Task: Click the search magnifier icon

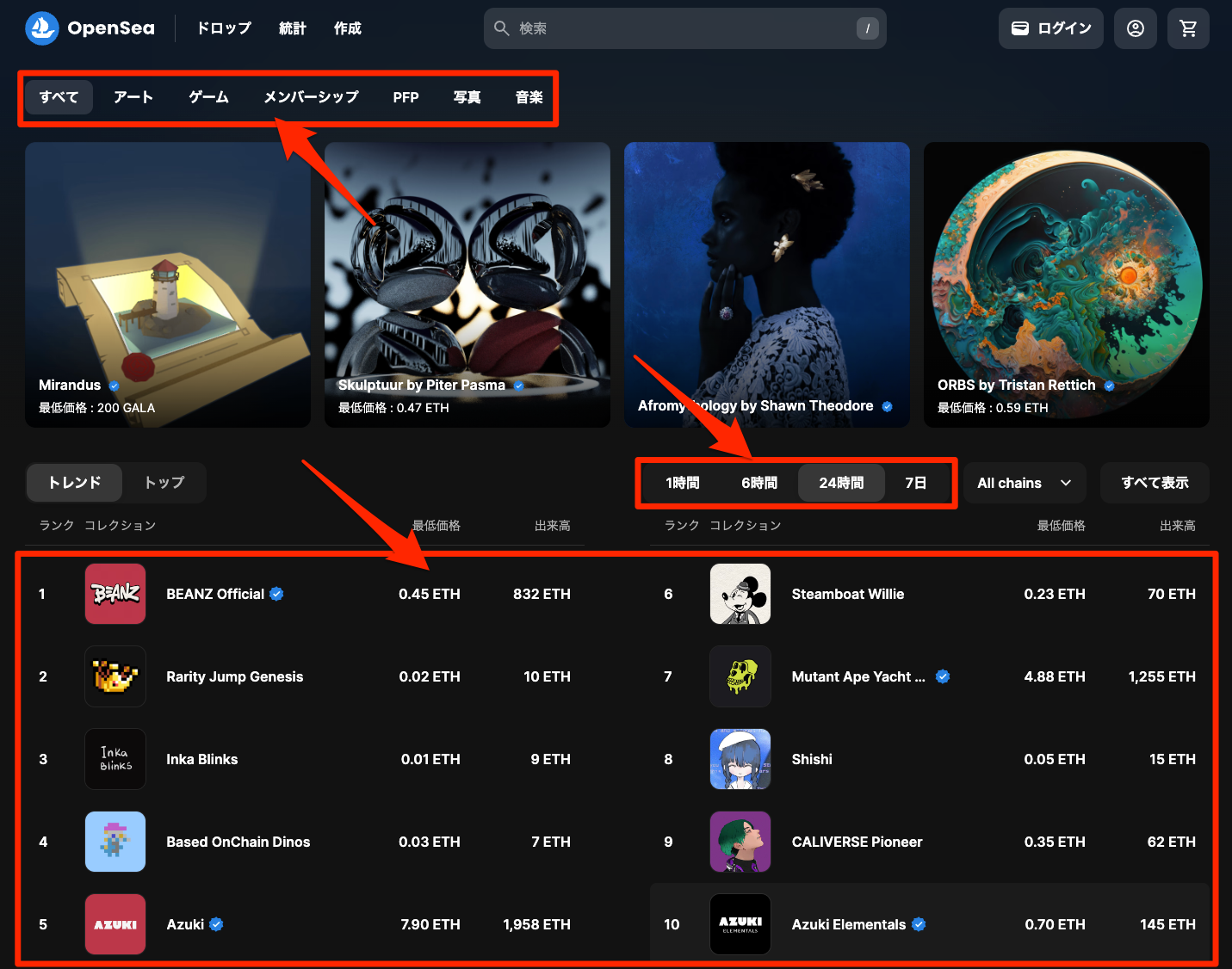Action: [502, 28]
